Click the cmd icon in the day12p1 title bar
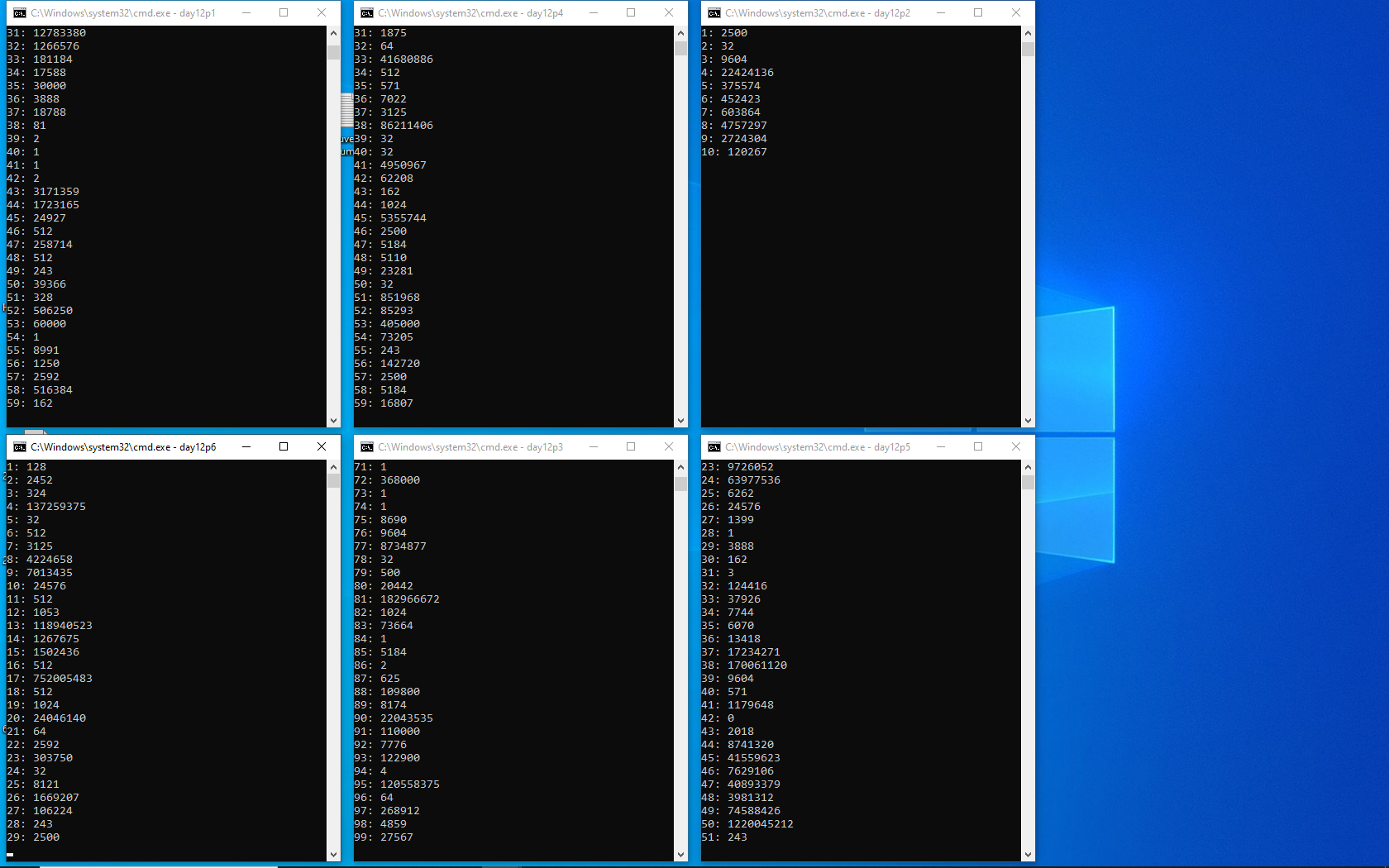Viewport: 1389px width, 868px height. pos(20,13)
